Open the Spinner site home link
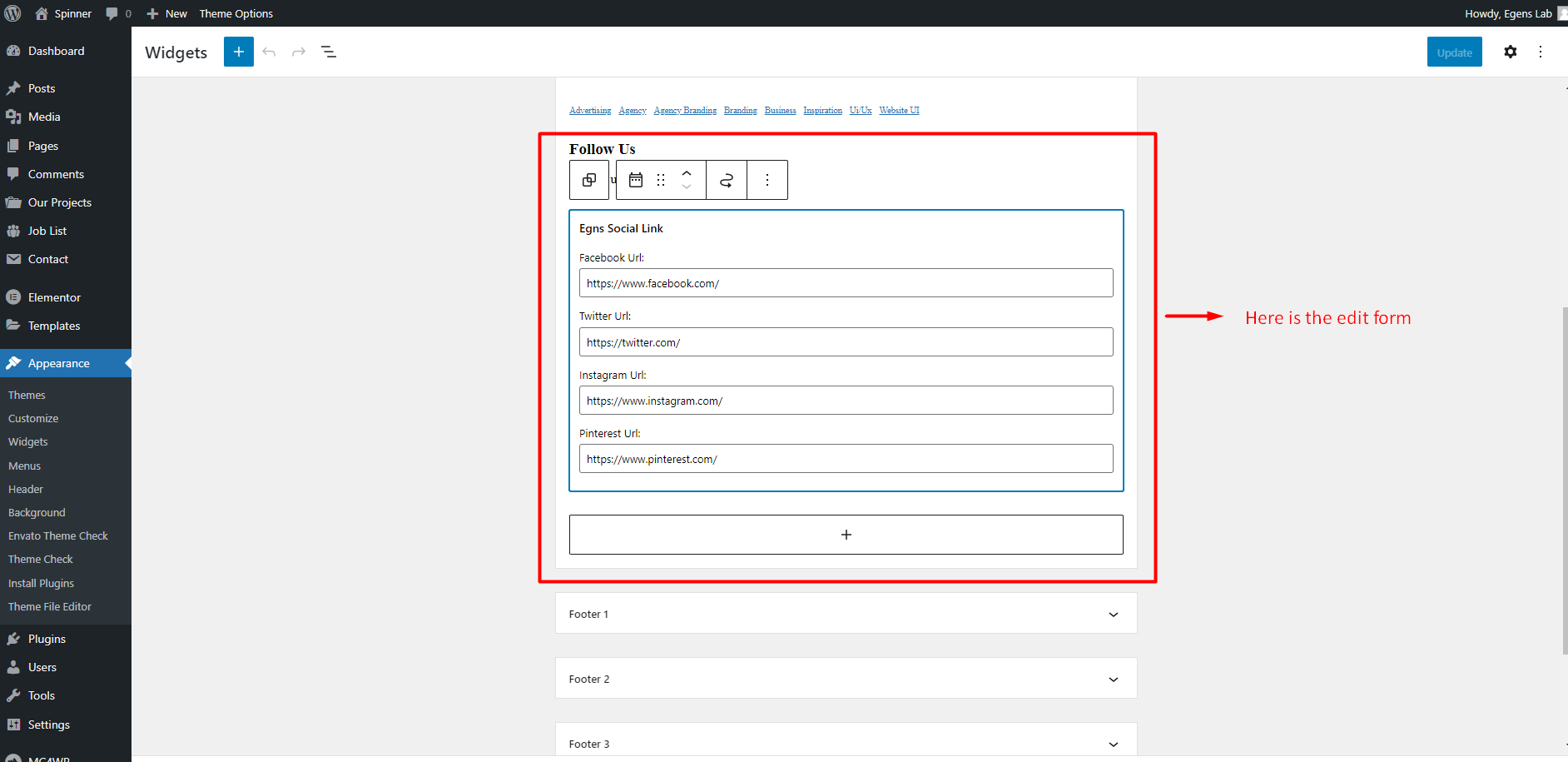The width and height of the screenshot is (1568, 762). (x=63, y=13)
